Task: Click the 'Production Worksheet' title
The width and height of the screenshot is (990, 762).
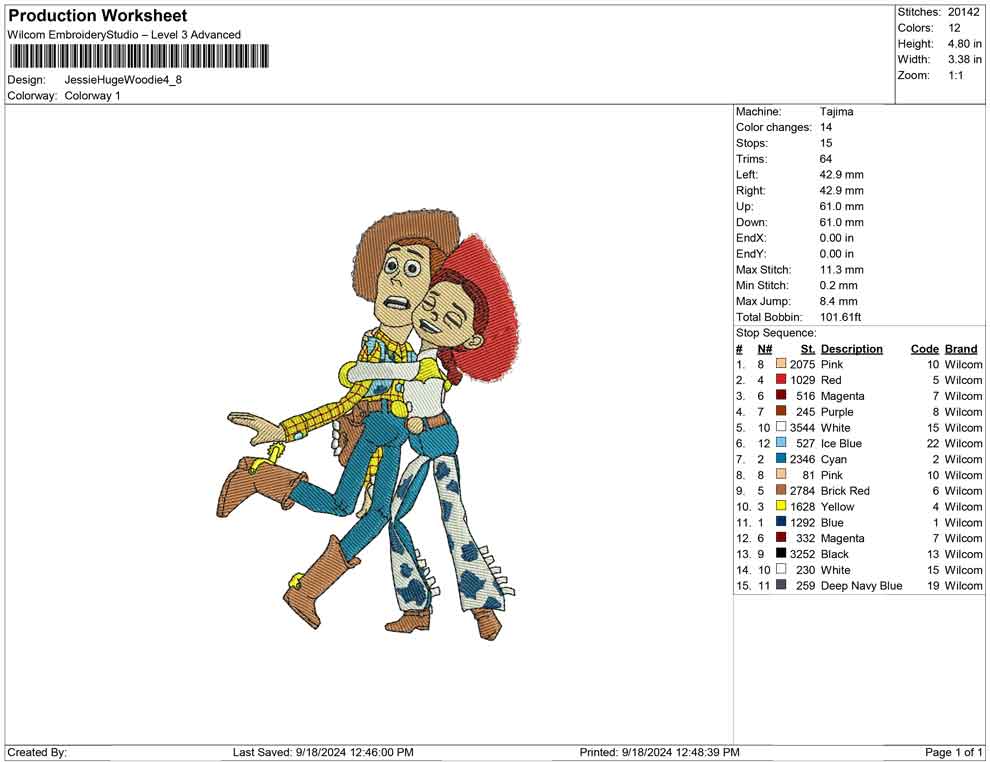Action: (98, 16)
